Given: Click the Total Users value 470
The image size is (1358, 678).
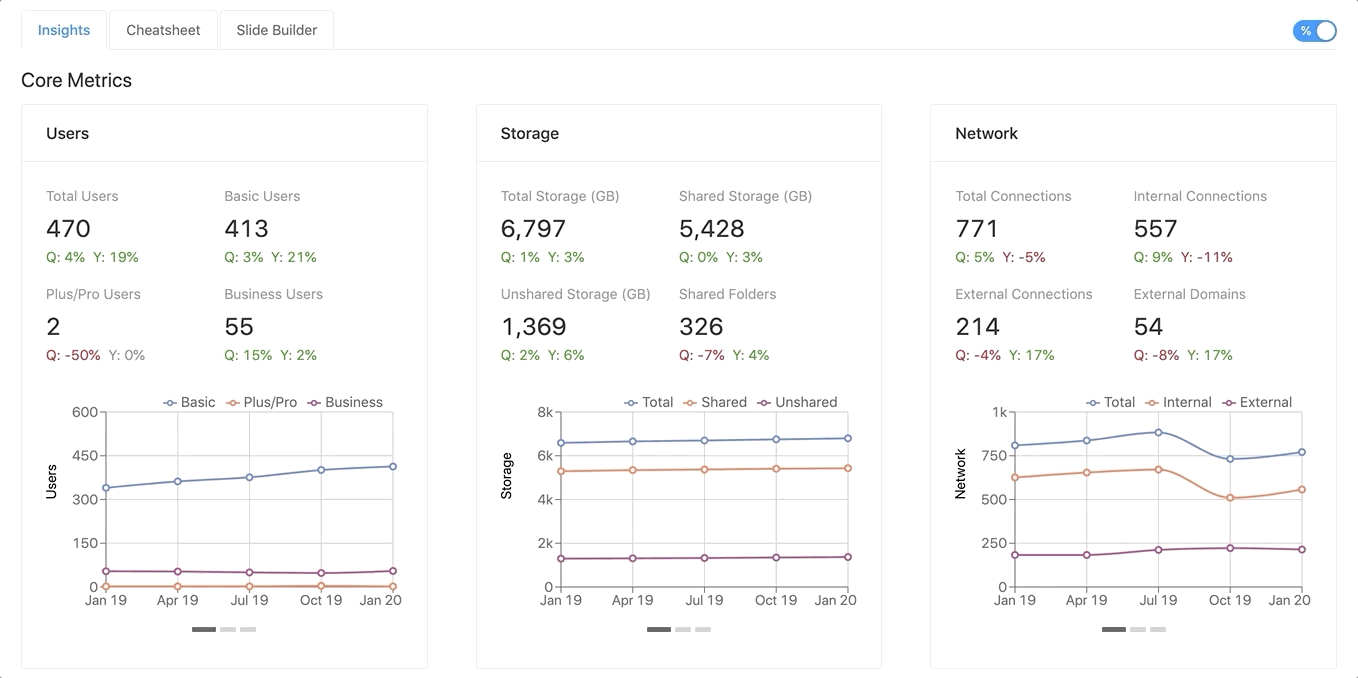Looking at the screenshot, I should tap(68, 229).
